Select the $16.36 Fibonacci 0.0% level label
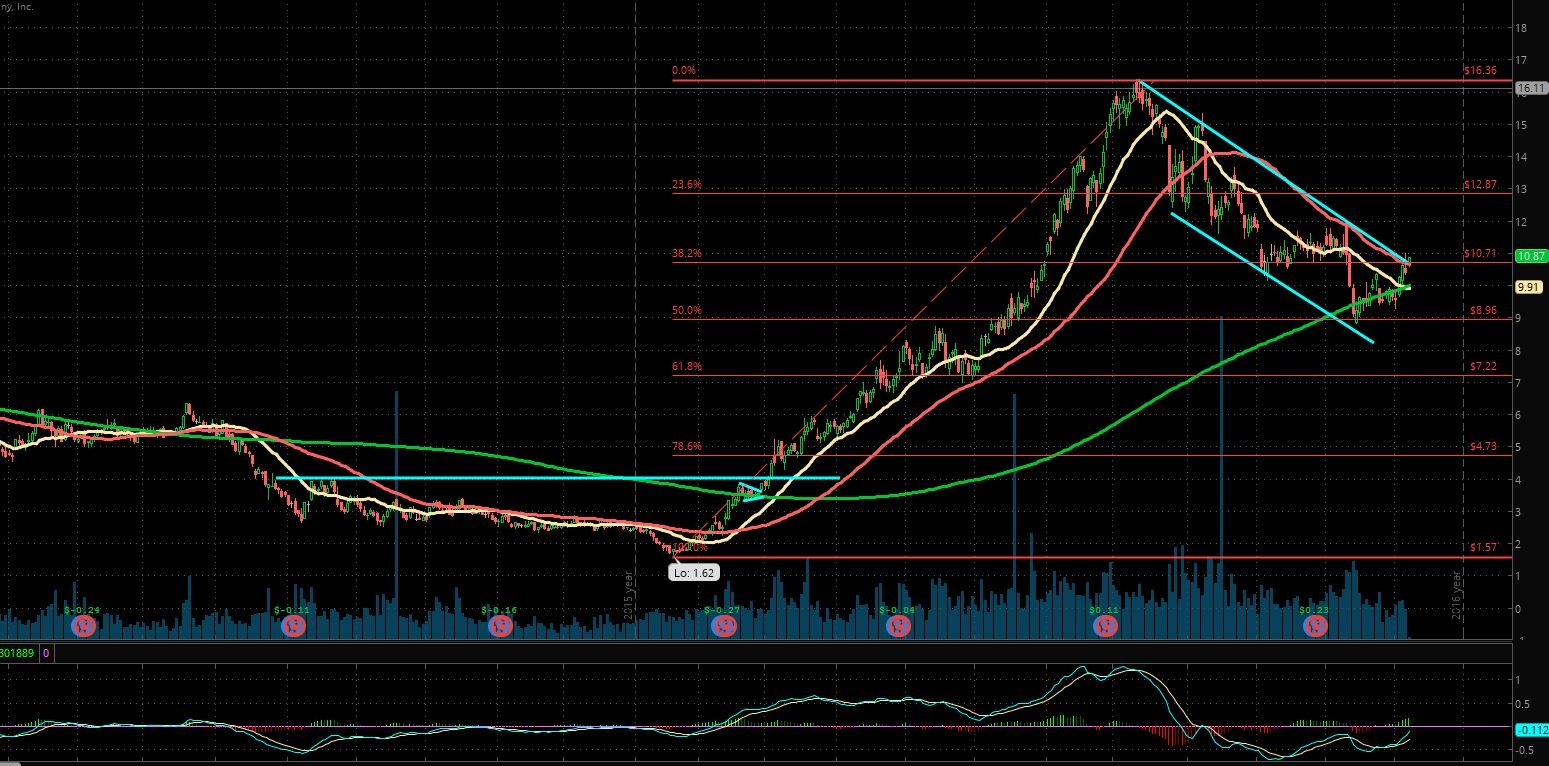Screen dimensions: 1549x766 tap(1478, 71)
